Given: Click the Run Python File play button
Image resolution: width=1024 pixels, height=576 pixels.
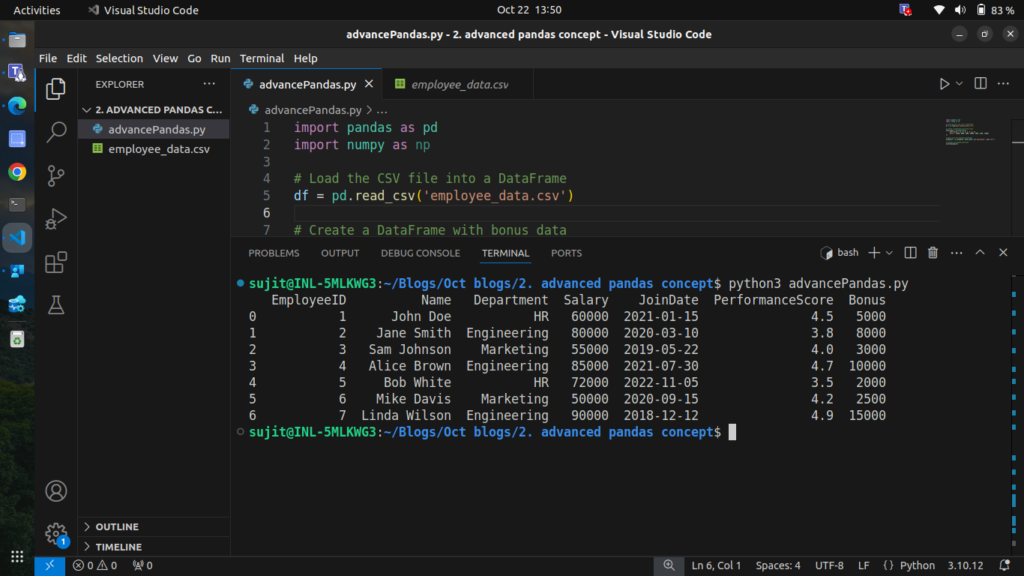Looking at the screenshot, I should tap(944, 84).
